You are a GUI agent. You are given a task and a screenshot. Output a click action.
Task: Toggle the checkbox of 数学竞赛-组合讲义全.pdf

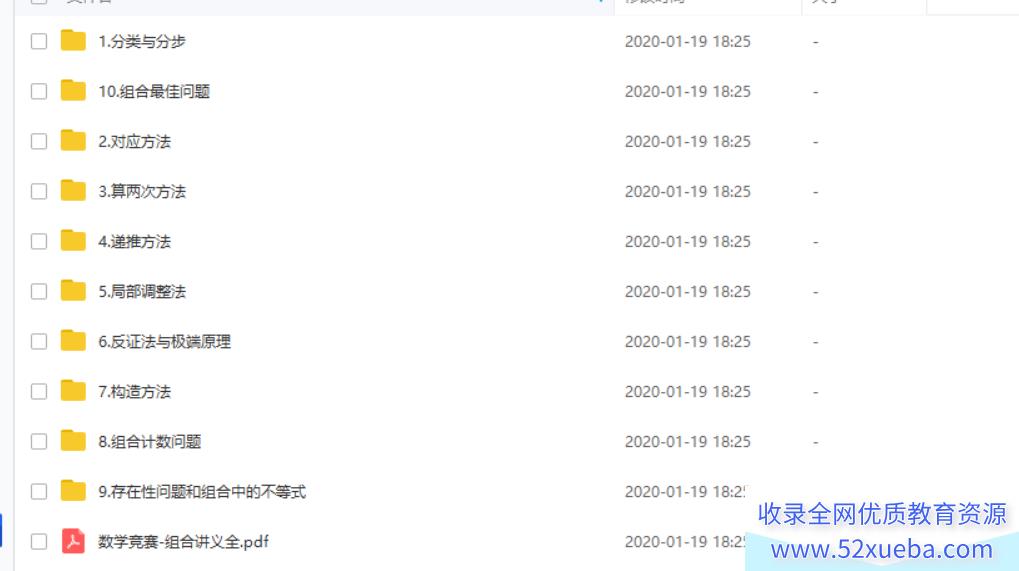click(39, 542)
